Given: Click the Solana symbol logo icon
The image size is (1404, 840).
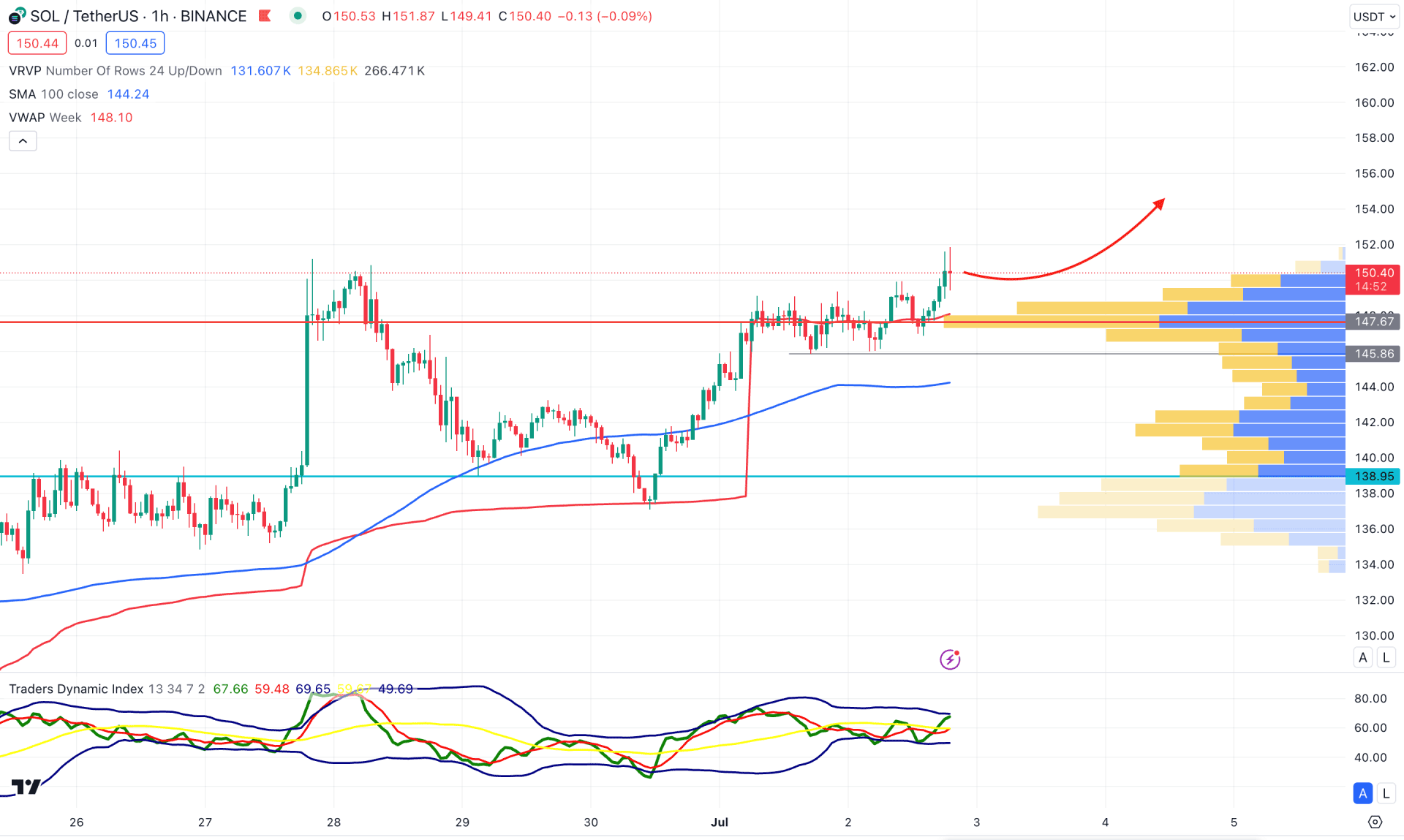Looking at the screenshot, I should tap(17, 16).
